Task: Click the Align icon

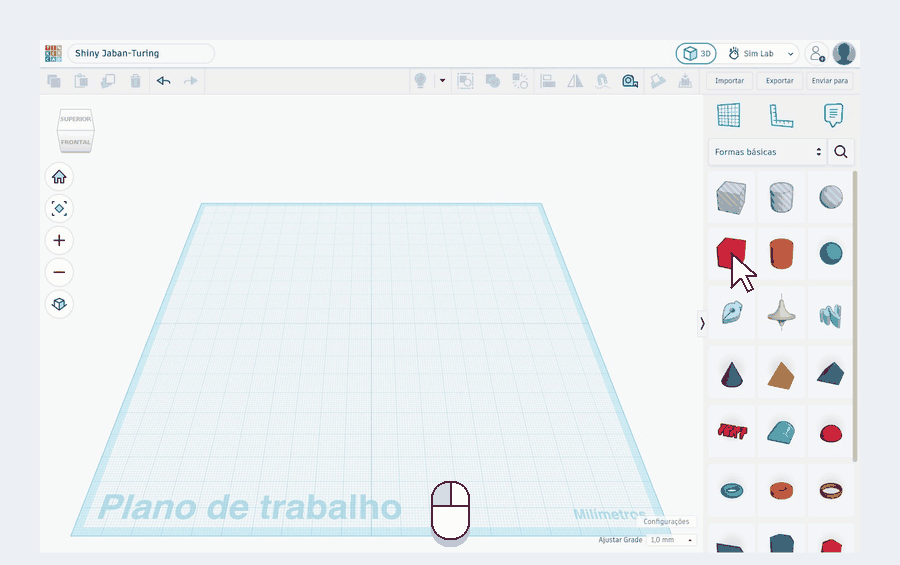Action: coord(548,81)
